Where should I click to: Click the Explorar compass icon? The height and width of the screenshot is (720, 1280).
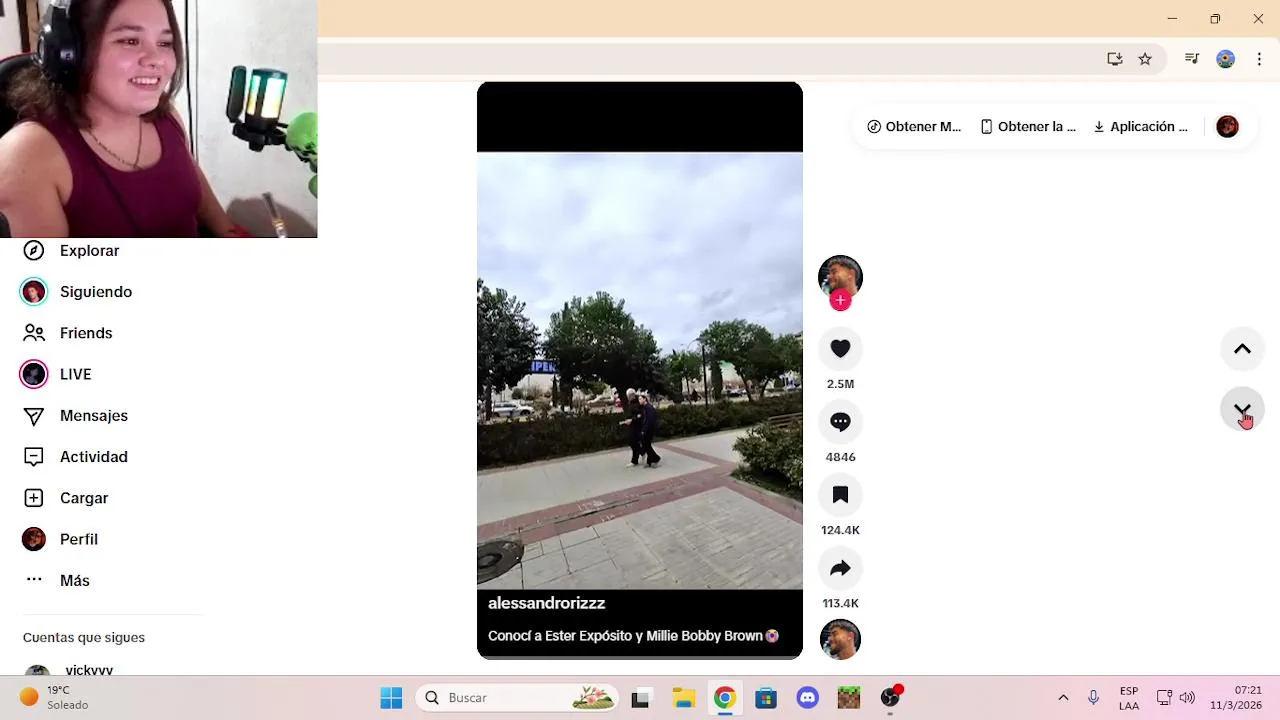(34, 251)
